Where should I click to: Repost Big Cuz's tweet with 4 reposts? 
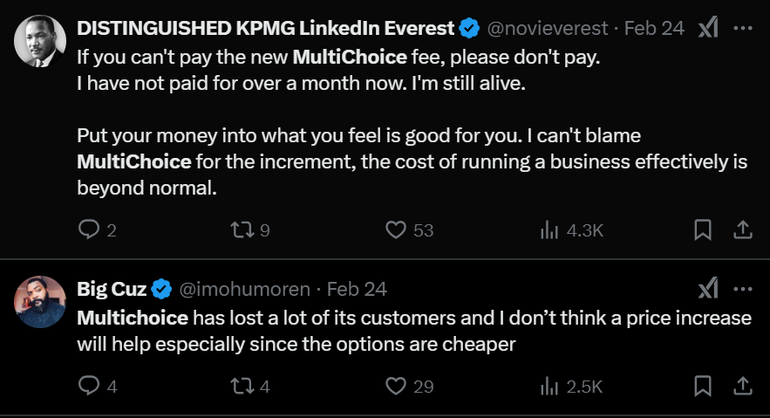point(240,385)
